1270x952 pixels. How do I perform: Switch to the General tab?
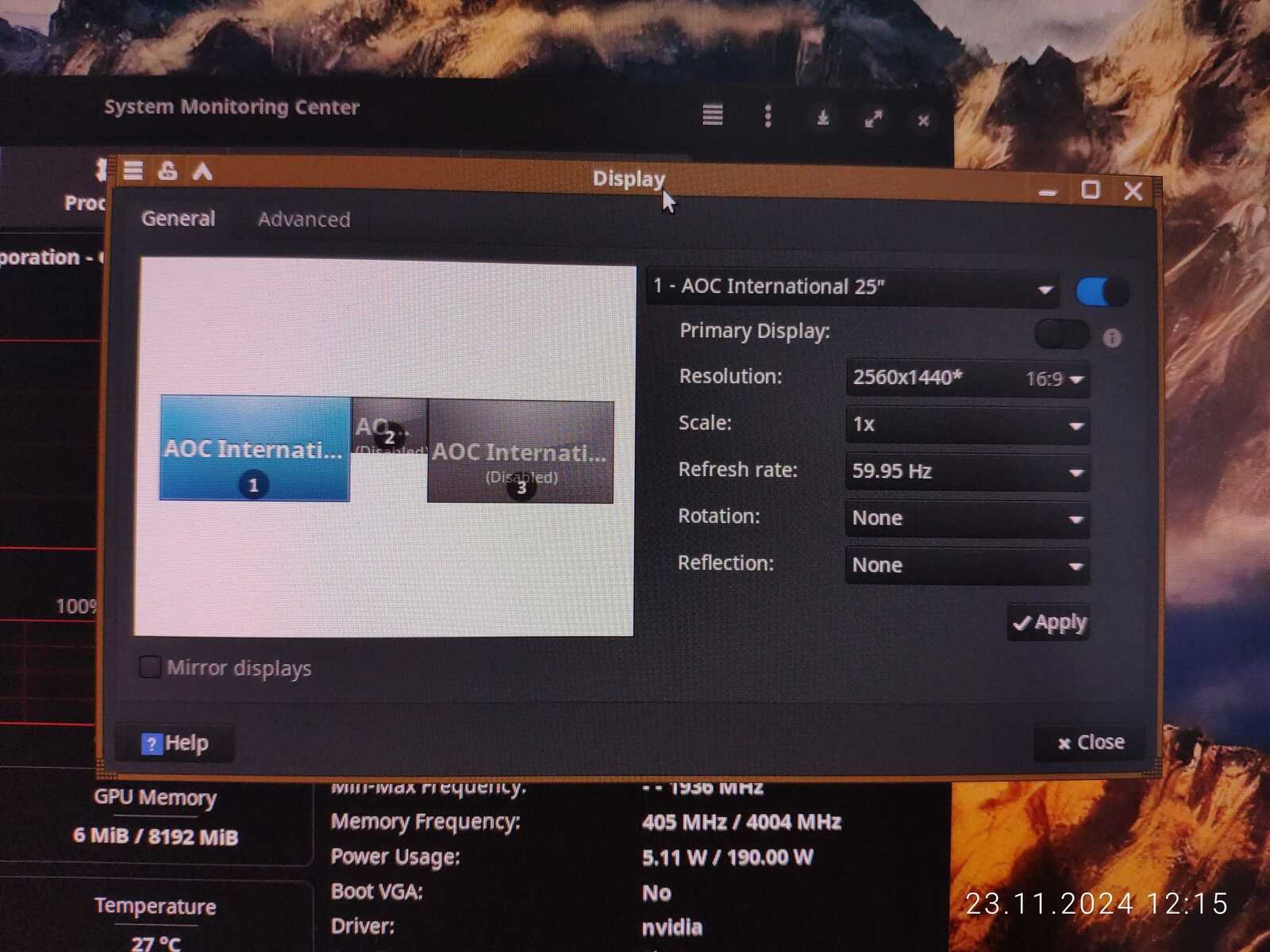pyautogui.click(x=178, y=218)
